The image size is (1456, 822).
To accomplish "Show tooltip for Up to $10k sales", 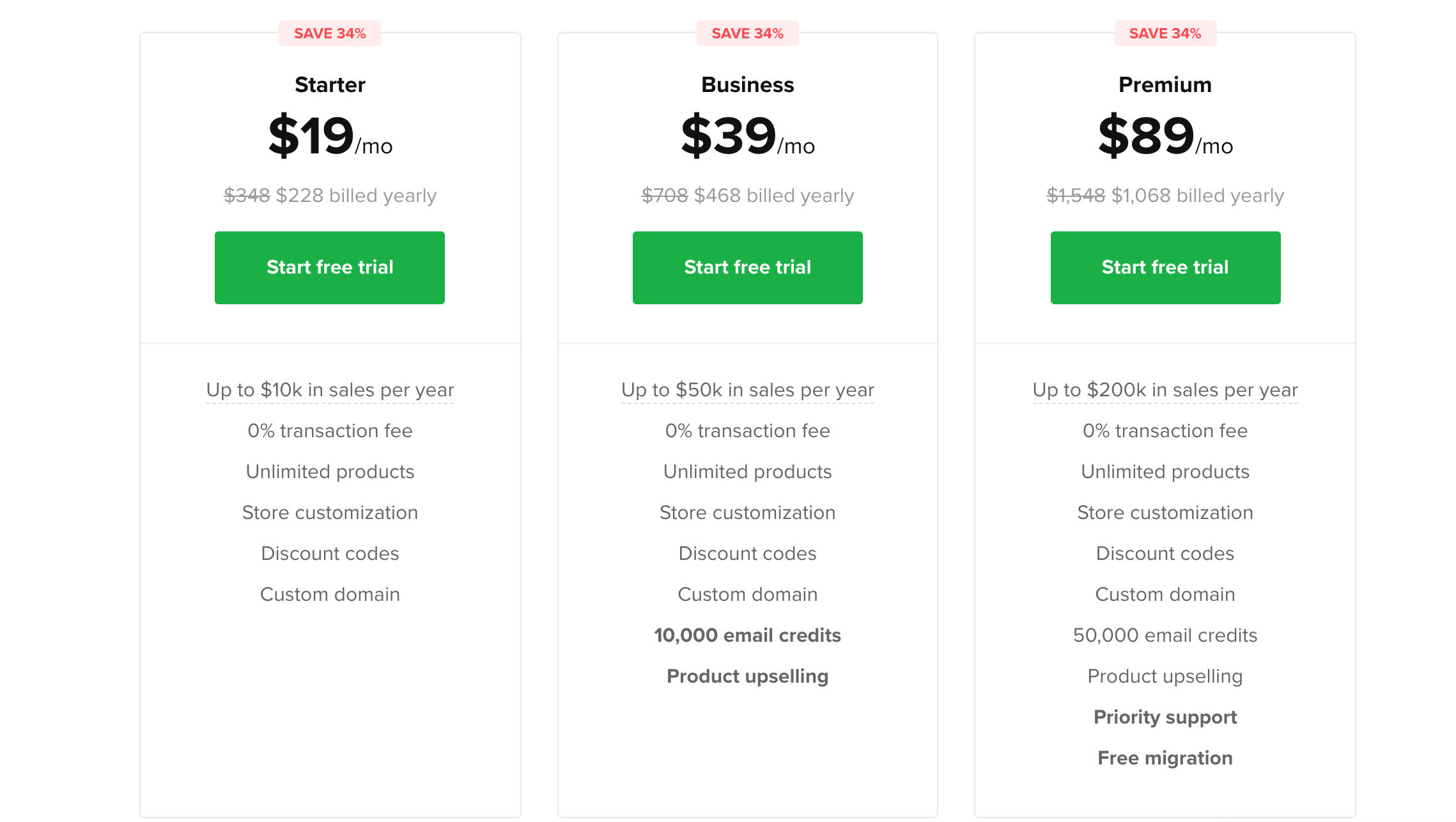I will 330,390.
